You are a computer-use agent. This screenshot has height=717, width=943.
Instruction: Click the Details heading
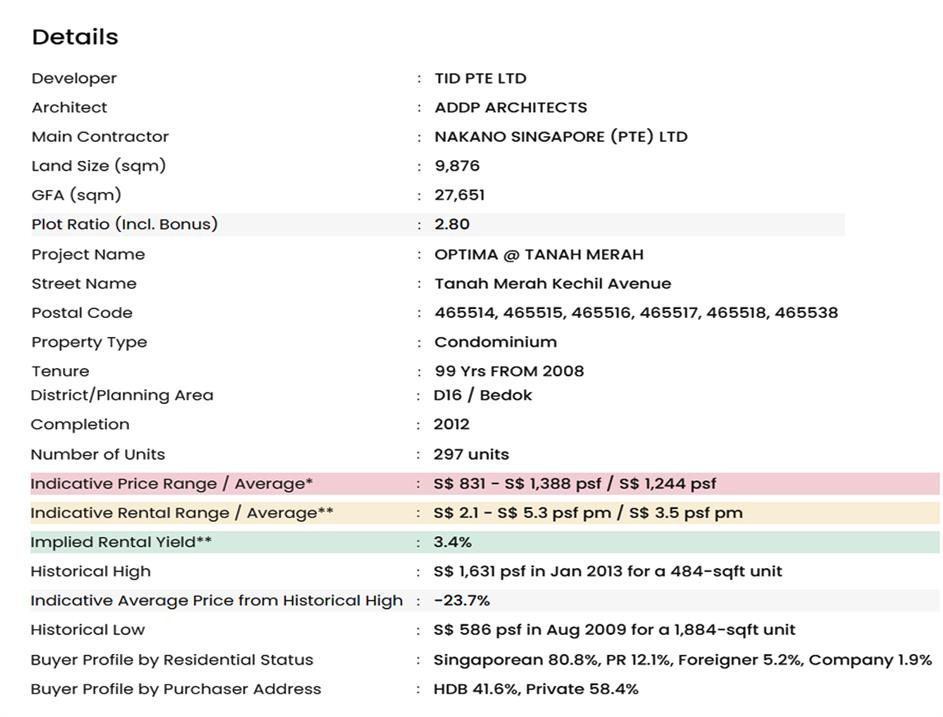coord(75,37)
